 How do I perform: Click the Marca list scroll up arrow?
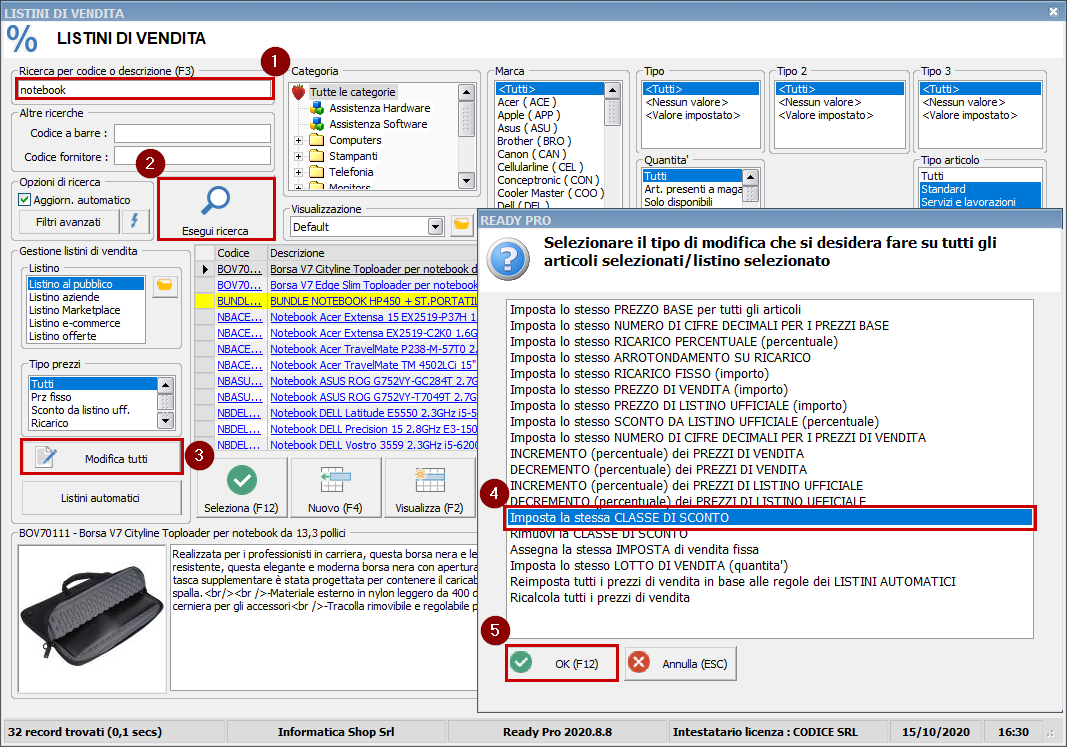click(612, 90)
